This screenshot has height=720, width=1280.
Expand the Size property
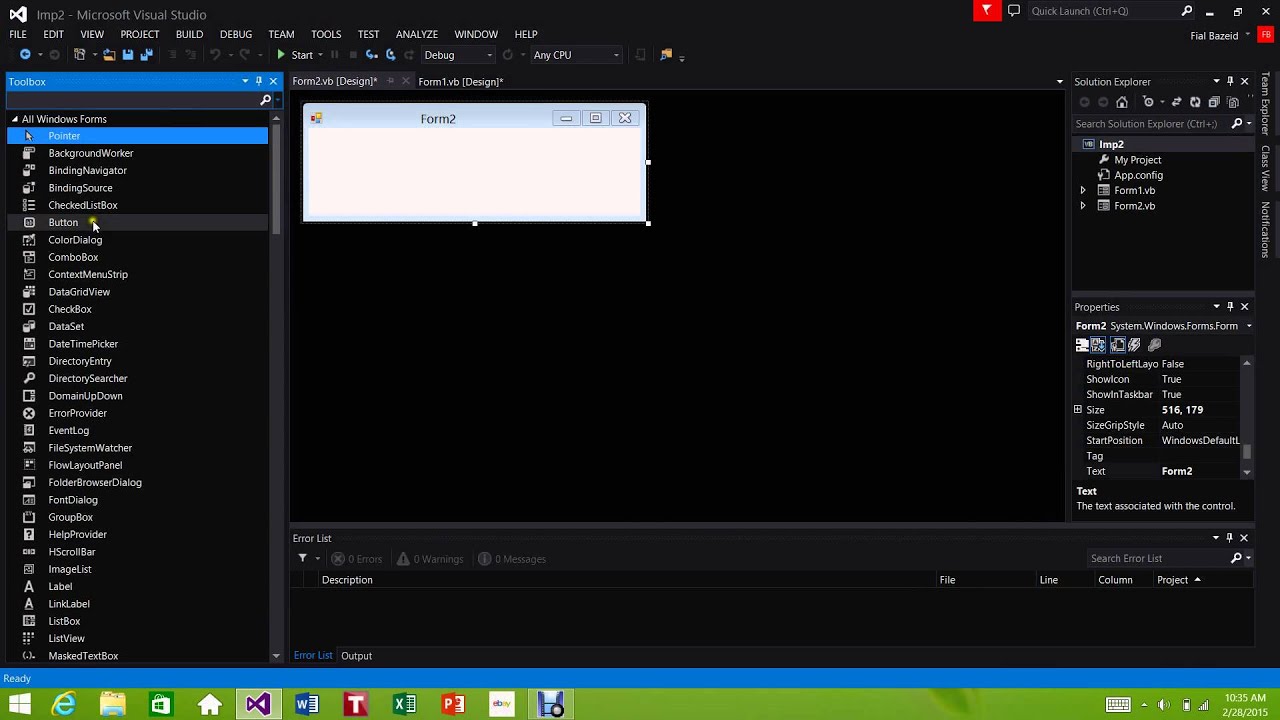point(1078,410)
